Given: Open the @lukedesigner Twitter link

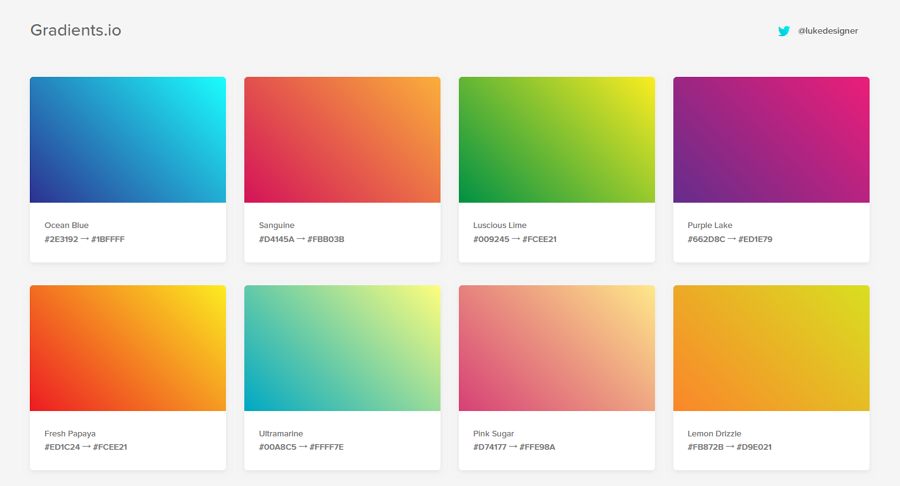Looking at the screenshot, I should [x=828, y=31].
